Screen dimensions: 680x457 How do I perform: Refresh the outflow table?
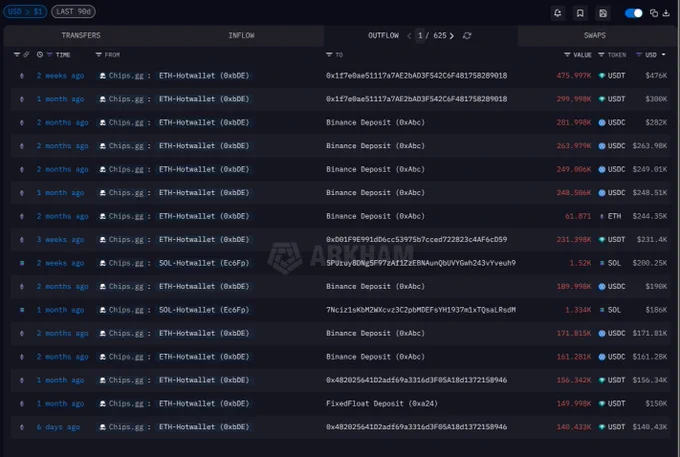[x=467, y=36]
